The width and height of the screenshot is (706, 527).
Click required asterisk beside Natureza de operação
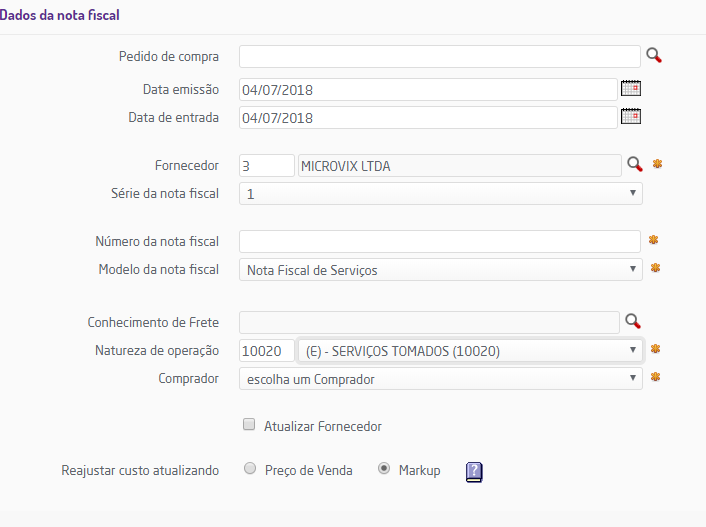point(655,349)
